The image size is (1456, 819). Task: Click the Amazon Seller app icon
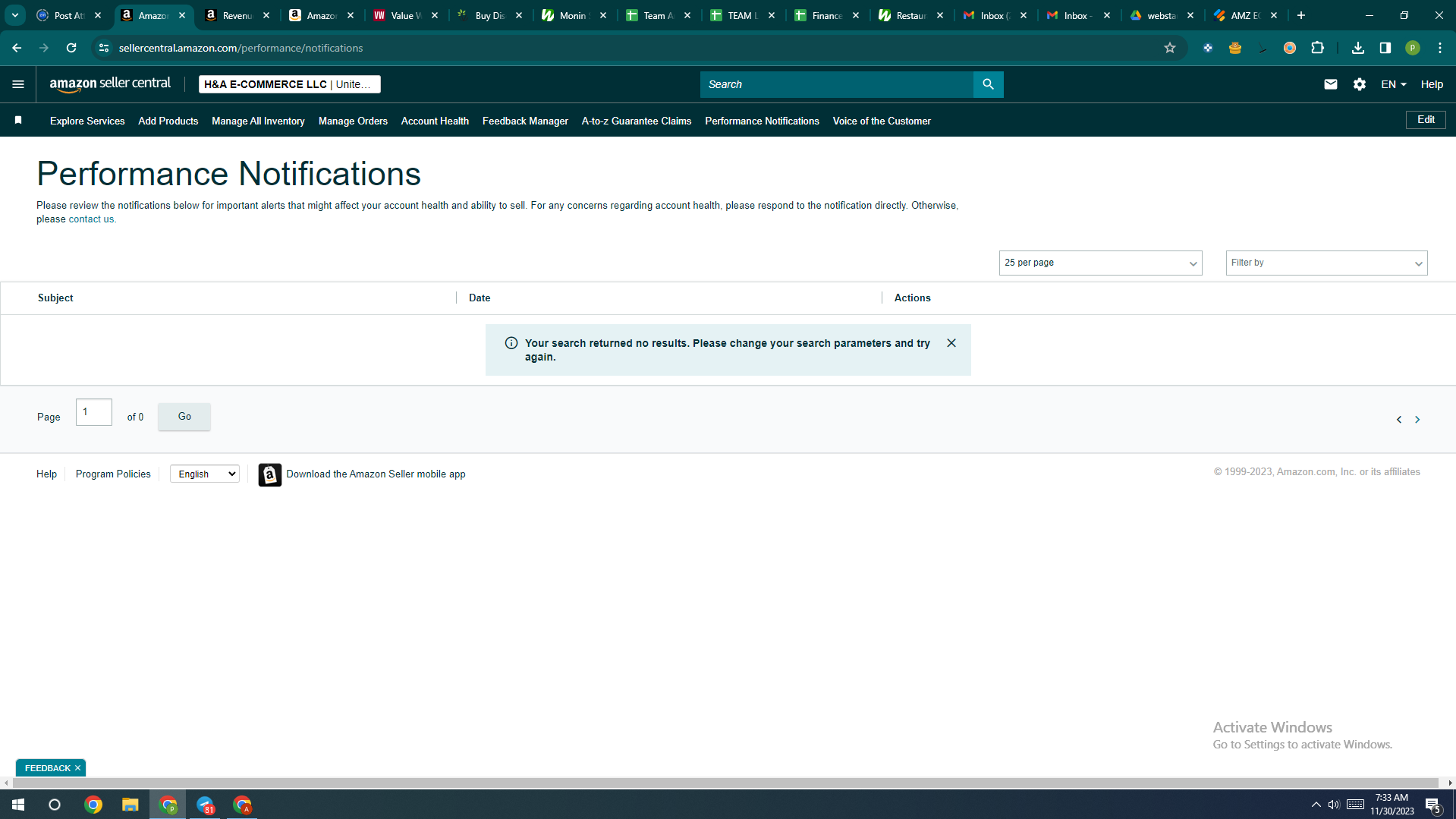point(269,474)
